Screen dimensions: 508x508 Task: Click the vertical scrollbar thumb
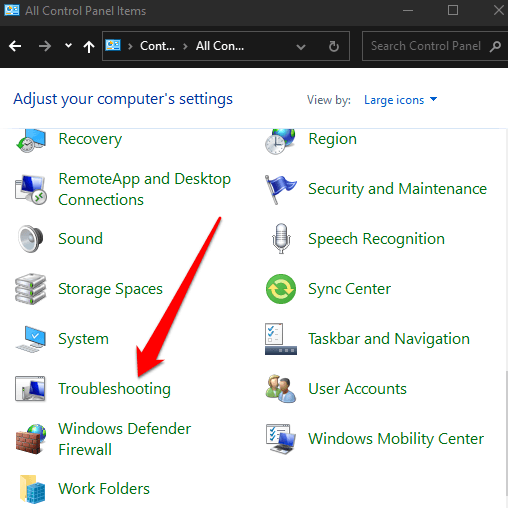tap(506, 433)
